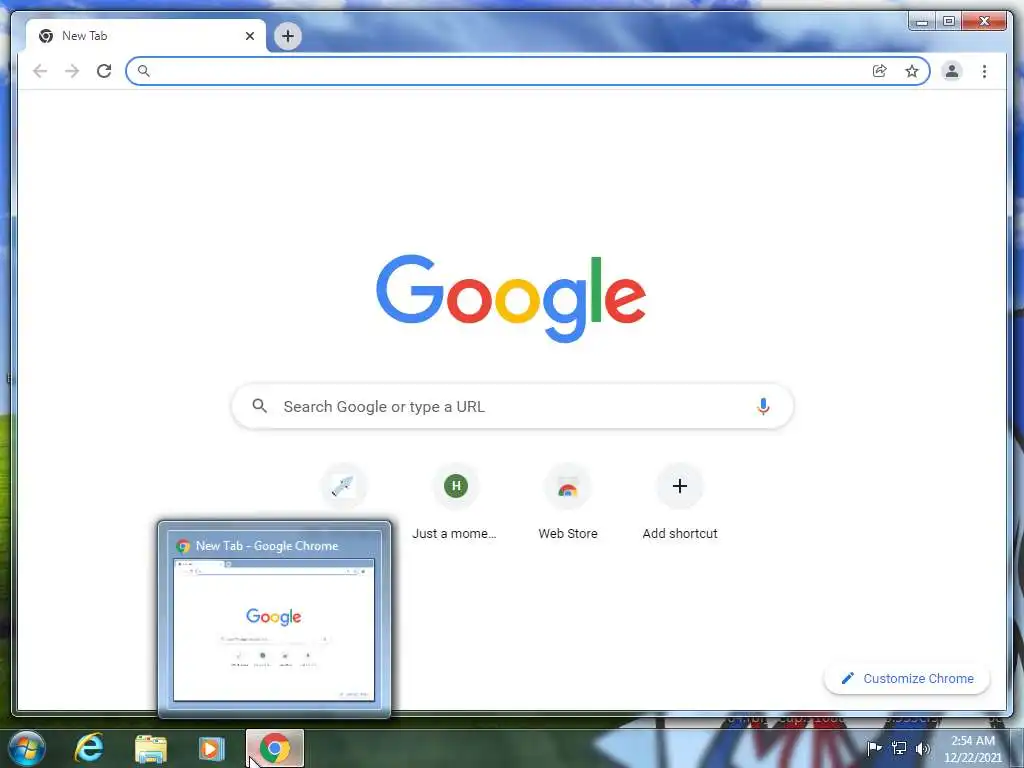Screen dimensions: 1024x768
Task: Open Windows Explorer from the taskbar
Action: coord(151,748)
